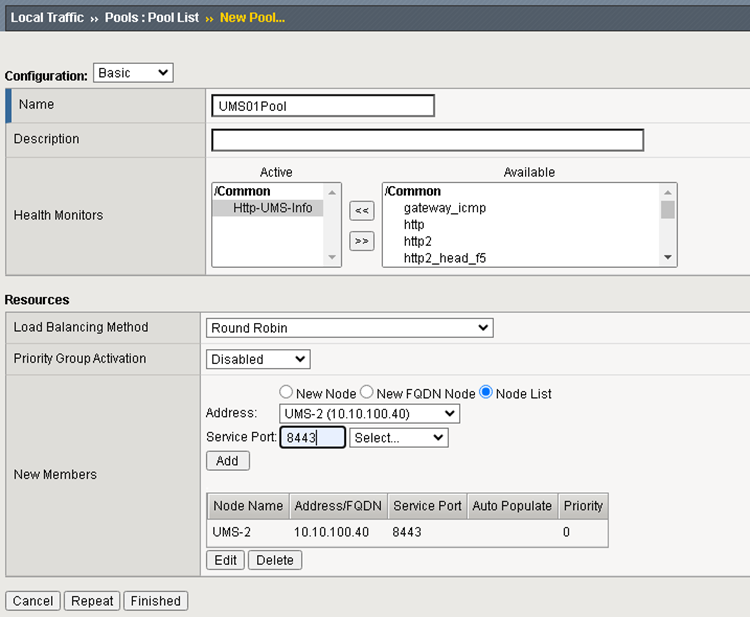Click the << move-to-active monitor button
750x617 pixels.
pos(361,210)
